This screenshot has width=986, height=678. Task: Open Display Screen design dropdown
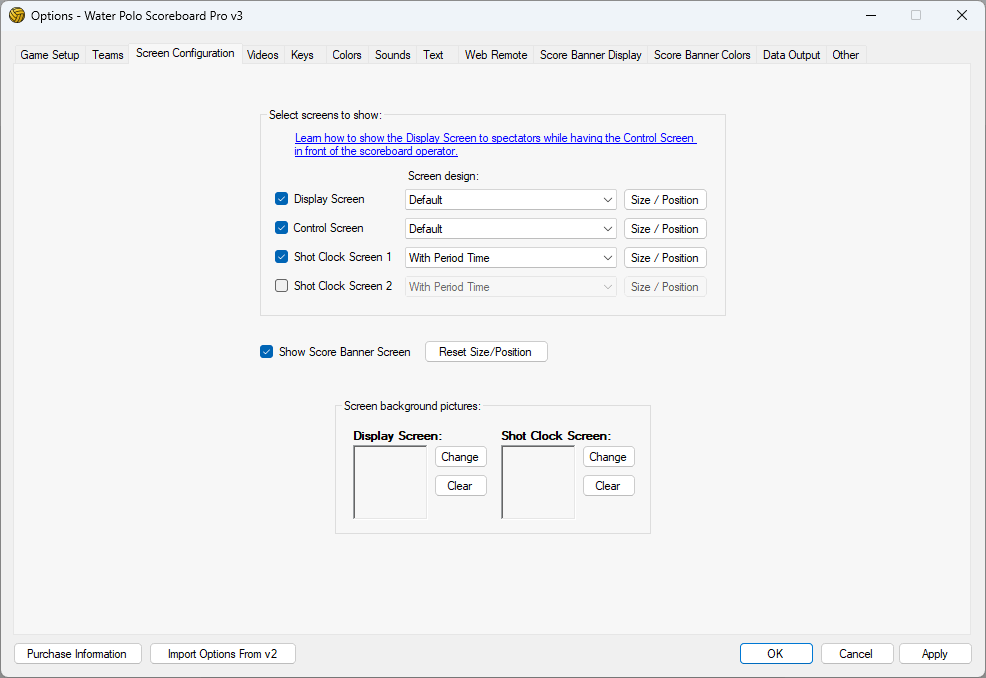510,200
